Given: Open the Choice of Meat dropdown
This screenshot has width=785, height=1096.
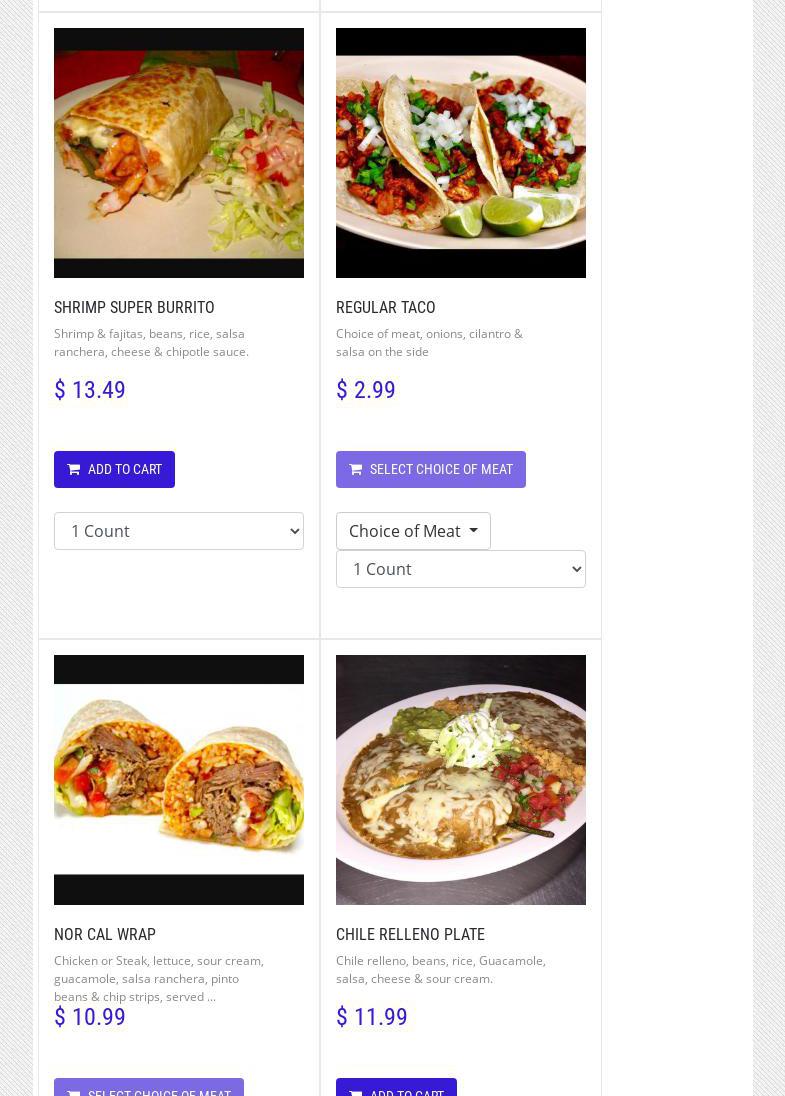Looking at the screenshot, I should [x=413, y=531].
